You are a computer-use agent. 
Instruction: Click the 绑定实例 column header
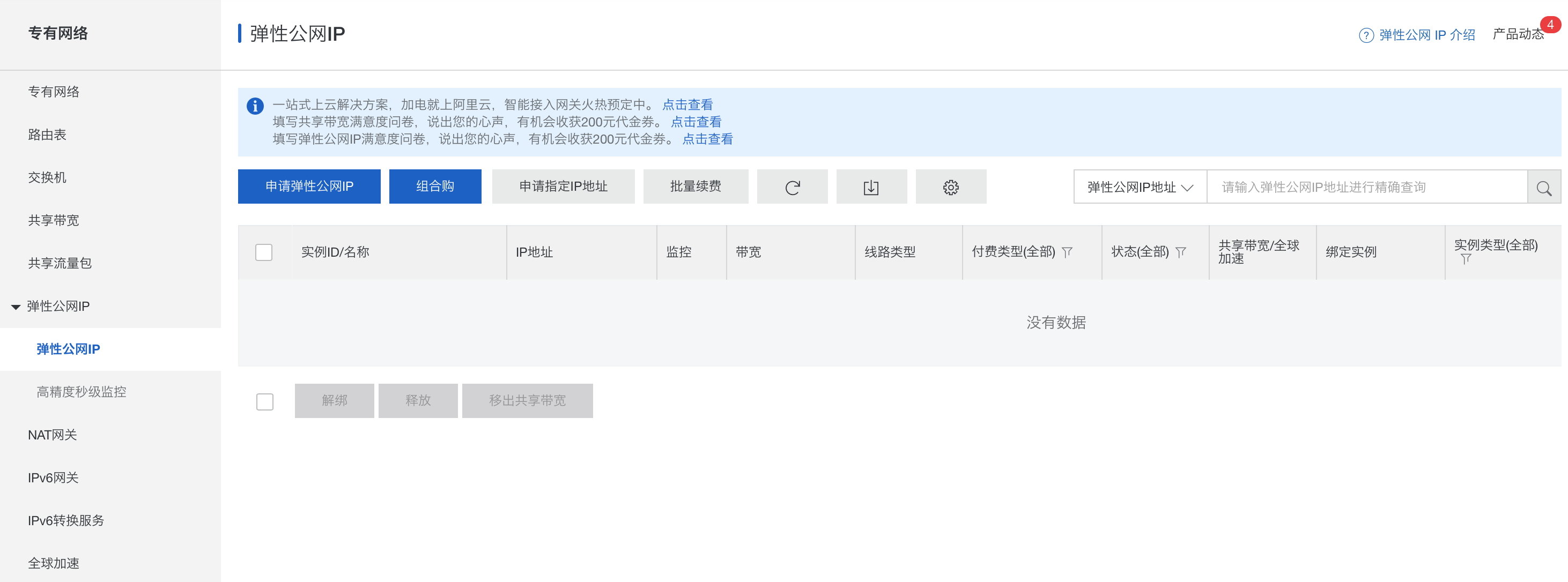click(x=1351, y=252)
